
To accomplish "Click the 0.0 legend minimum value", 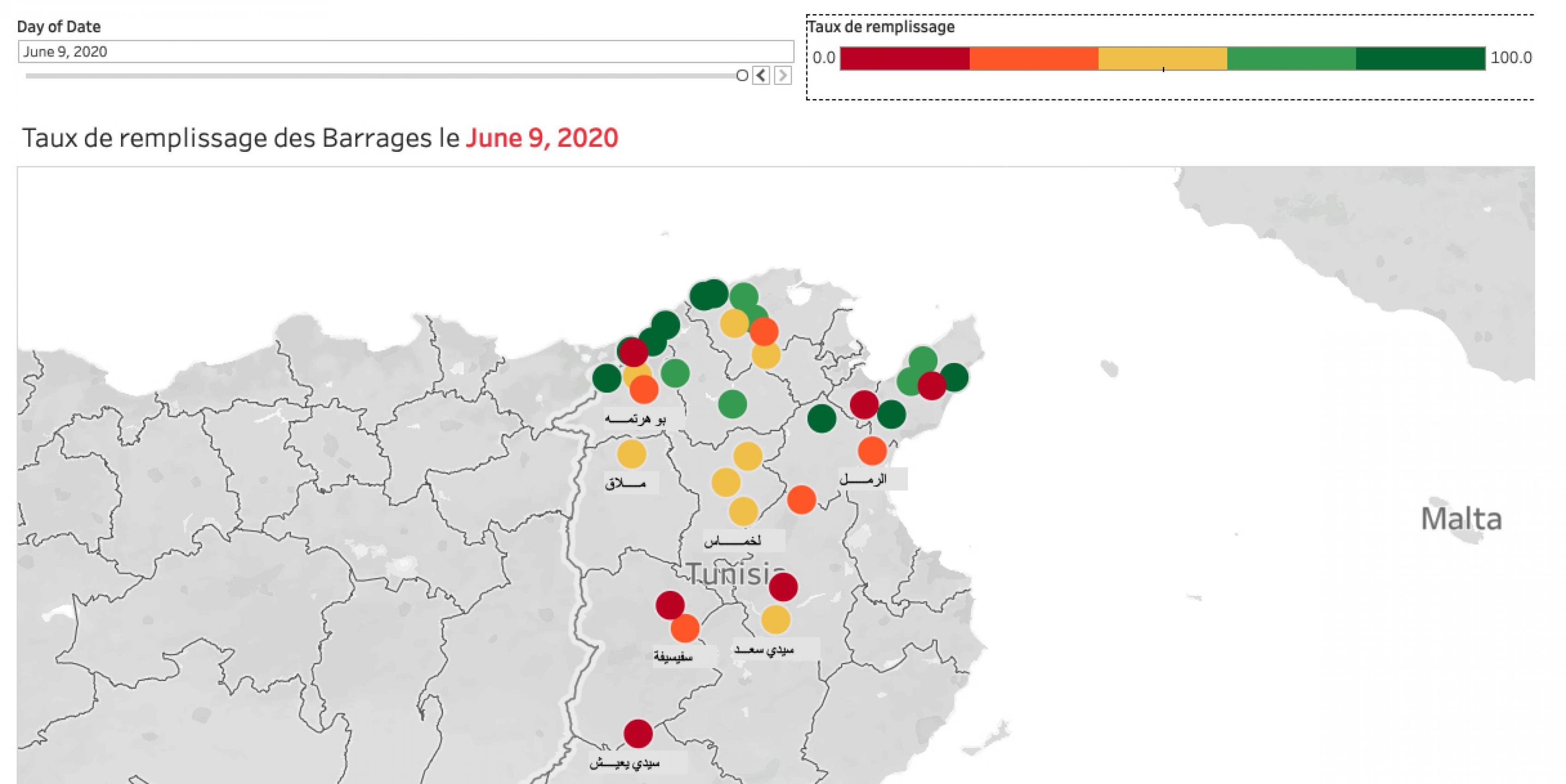I will coord(824,58).
